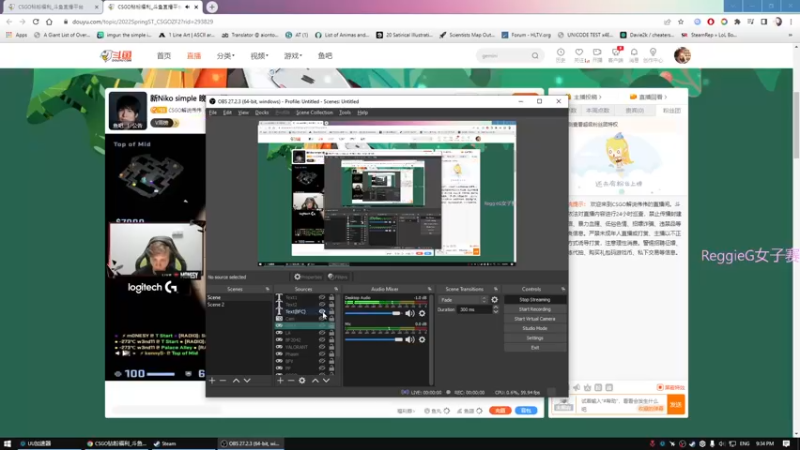Click the Exit button in OBS Controls
800x450 pixels.
535,347
